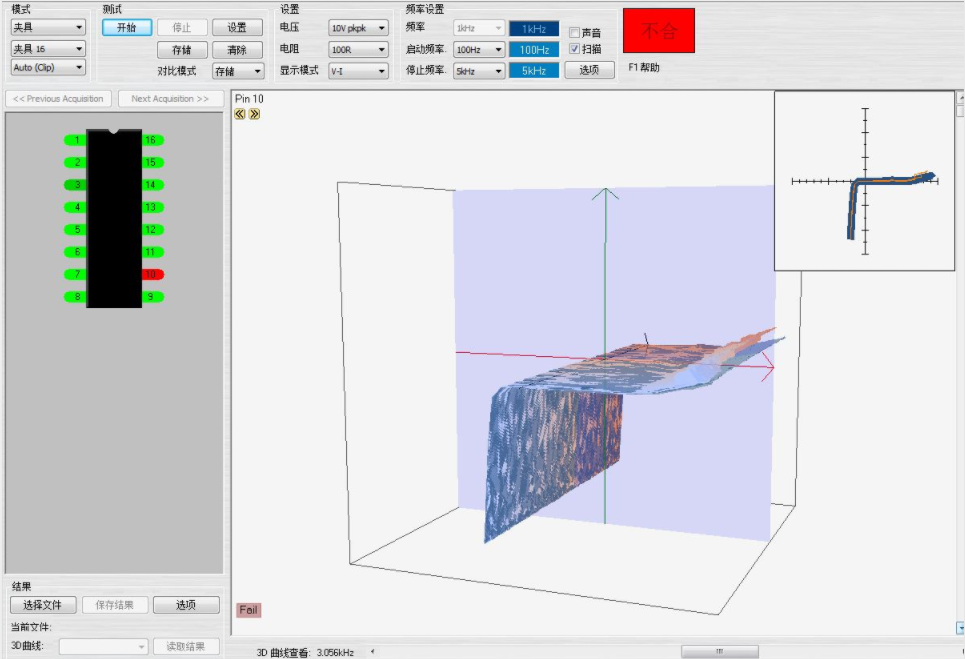Screen dimensions: 965x659
Task: Click the 5kHz stop frequency display
Action: click(x=534, y=71)
